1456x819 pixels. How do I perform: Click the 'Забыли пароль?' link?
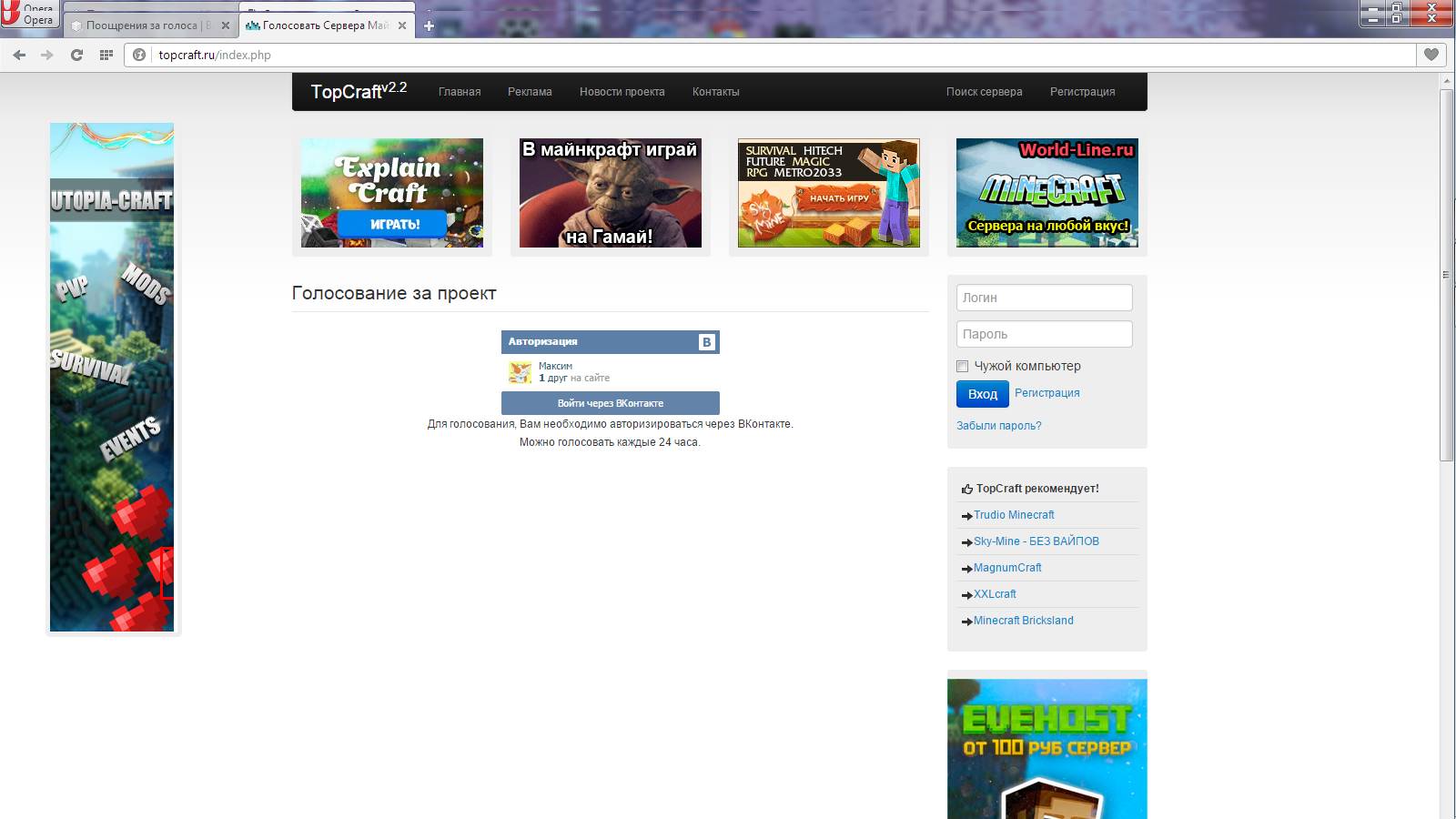point(998,426)
